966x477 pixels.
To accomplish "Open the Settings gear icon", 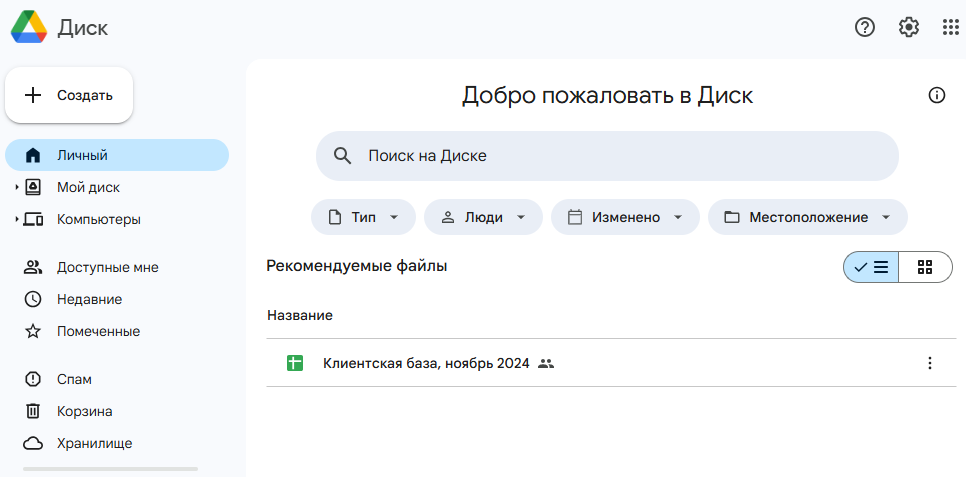I will 909,27.
